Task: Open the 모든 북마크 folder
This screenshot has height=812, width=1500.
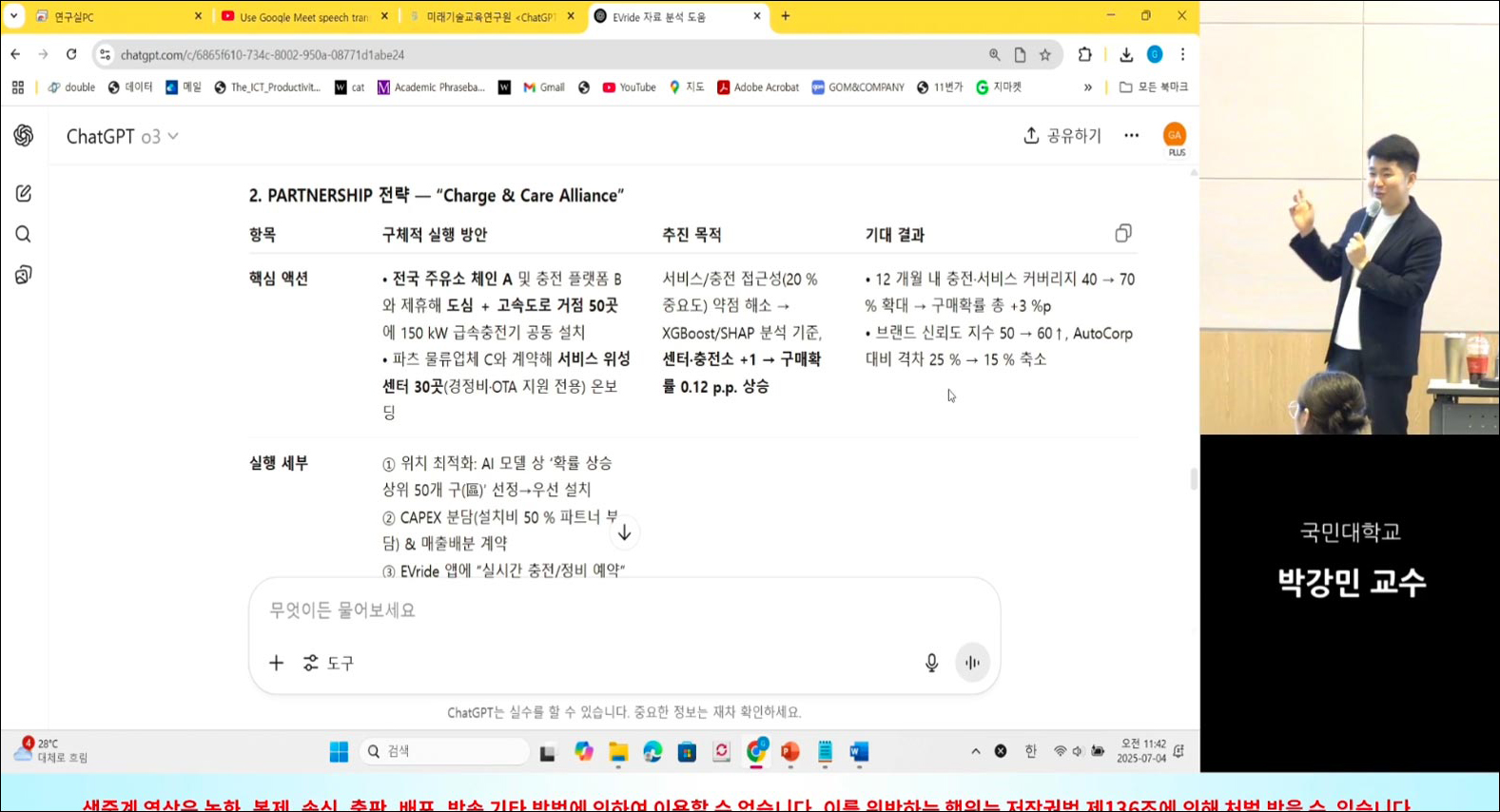Action: (1153, 87)
